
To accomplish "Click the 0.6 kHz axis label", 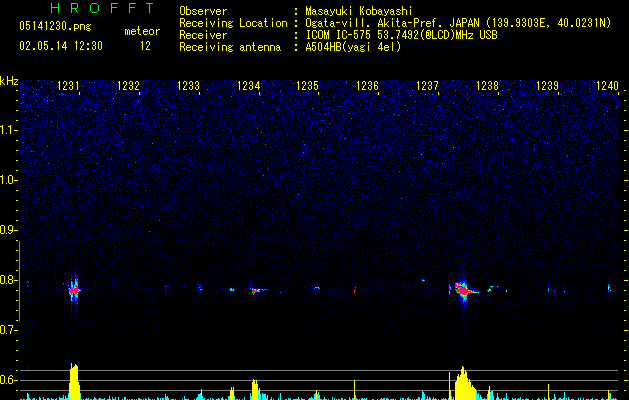I will [9, 380].
